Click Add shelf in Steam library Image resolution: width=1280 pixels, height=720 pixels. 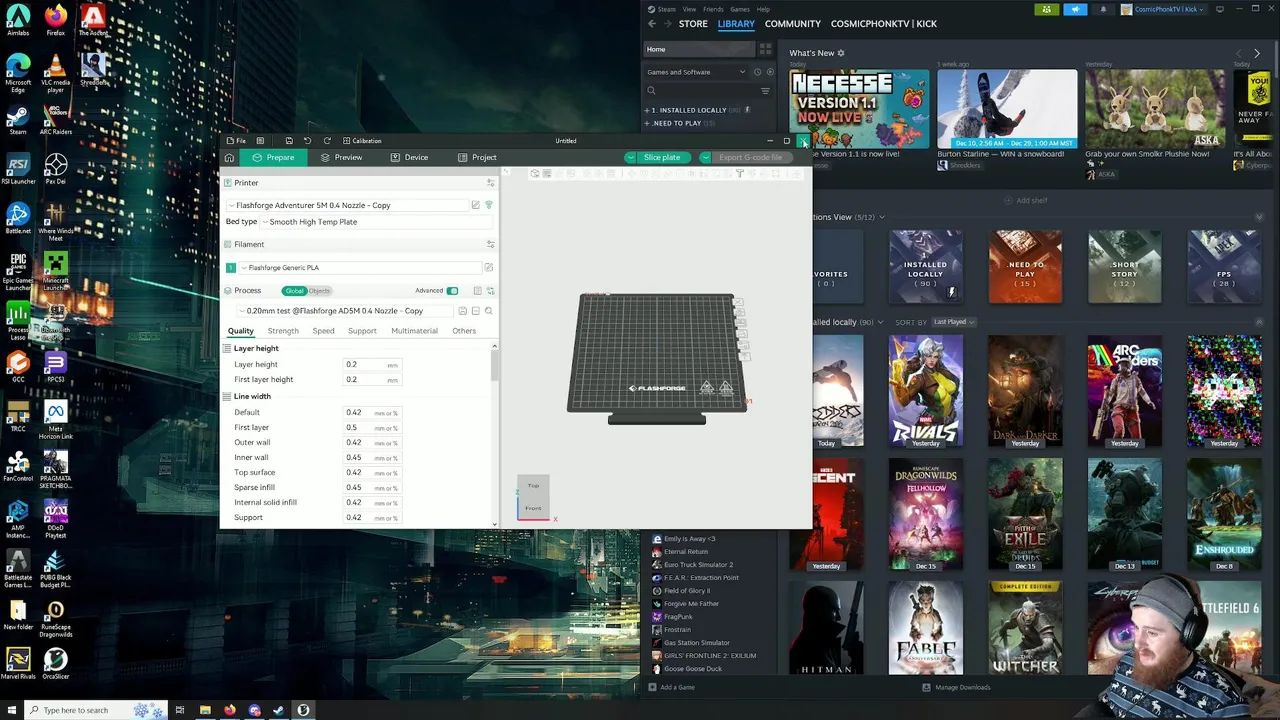point(1026,201)
